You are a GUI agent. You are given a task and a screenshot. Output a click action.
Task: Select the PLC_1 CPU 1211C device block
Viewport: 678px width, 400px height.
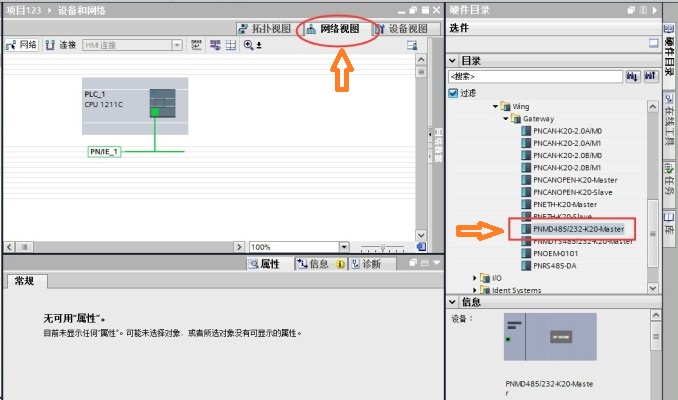[x=135, y=106]
